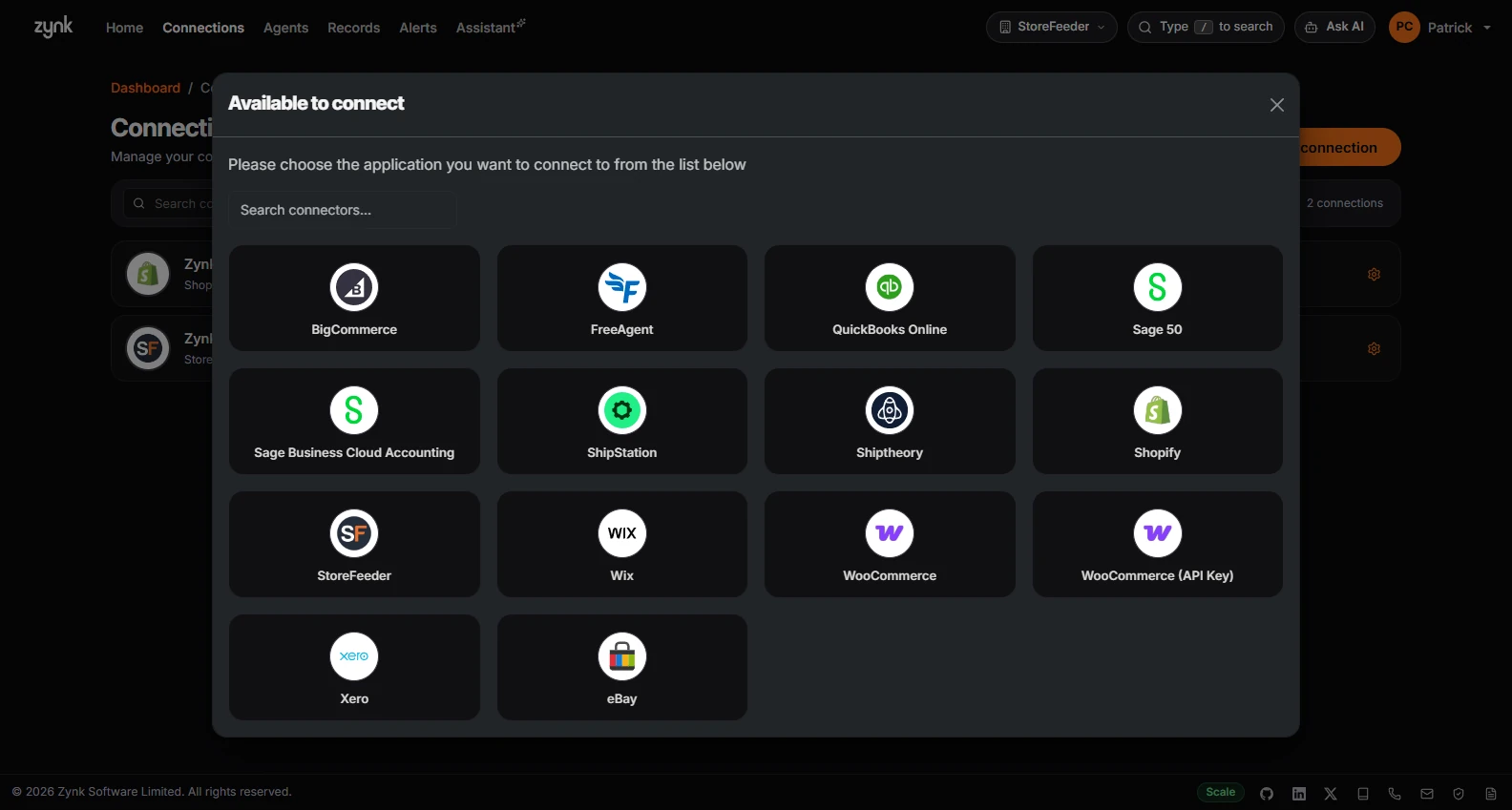Image resolution: width=1512 pixels, height=810 pixels.
Task: Select the Shopify connector tile
Action: 1158,421
